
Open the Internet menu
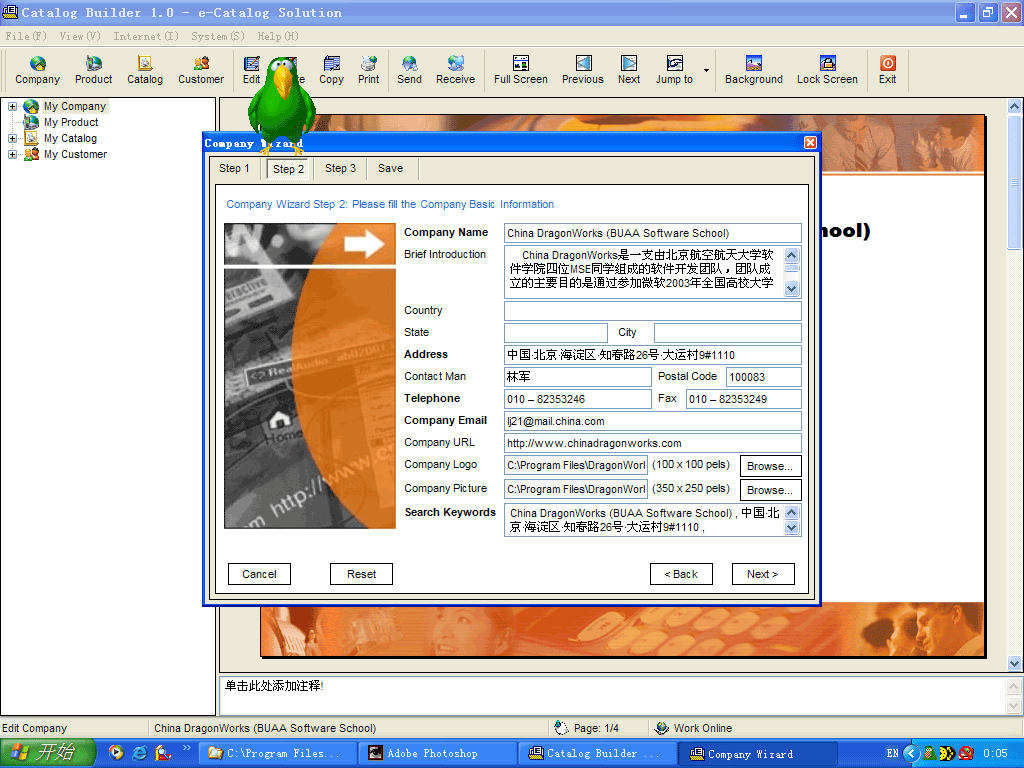pos(146,36)
